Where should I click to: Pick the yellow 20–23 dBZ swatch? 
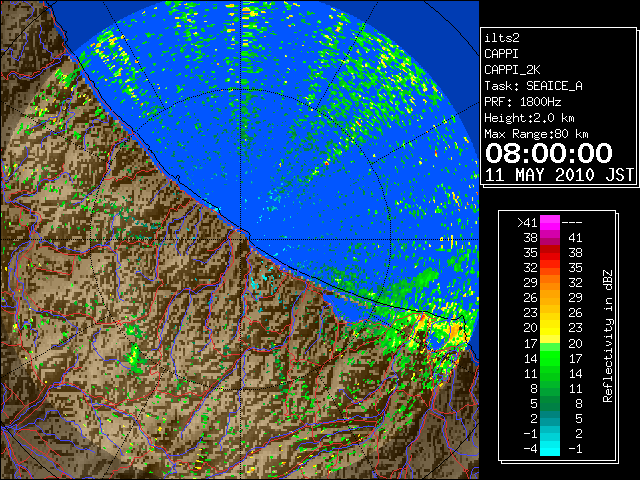click(x=550, y=328)
